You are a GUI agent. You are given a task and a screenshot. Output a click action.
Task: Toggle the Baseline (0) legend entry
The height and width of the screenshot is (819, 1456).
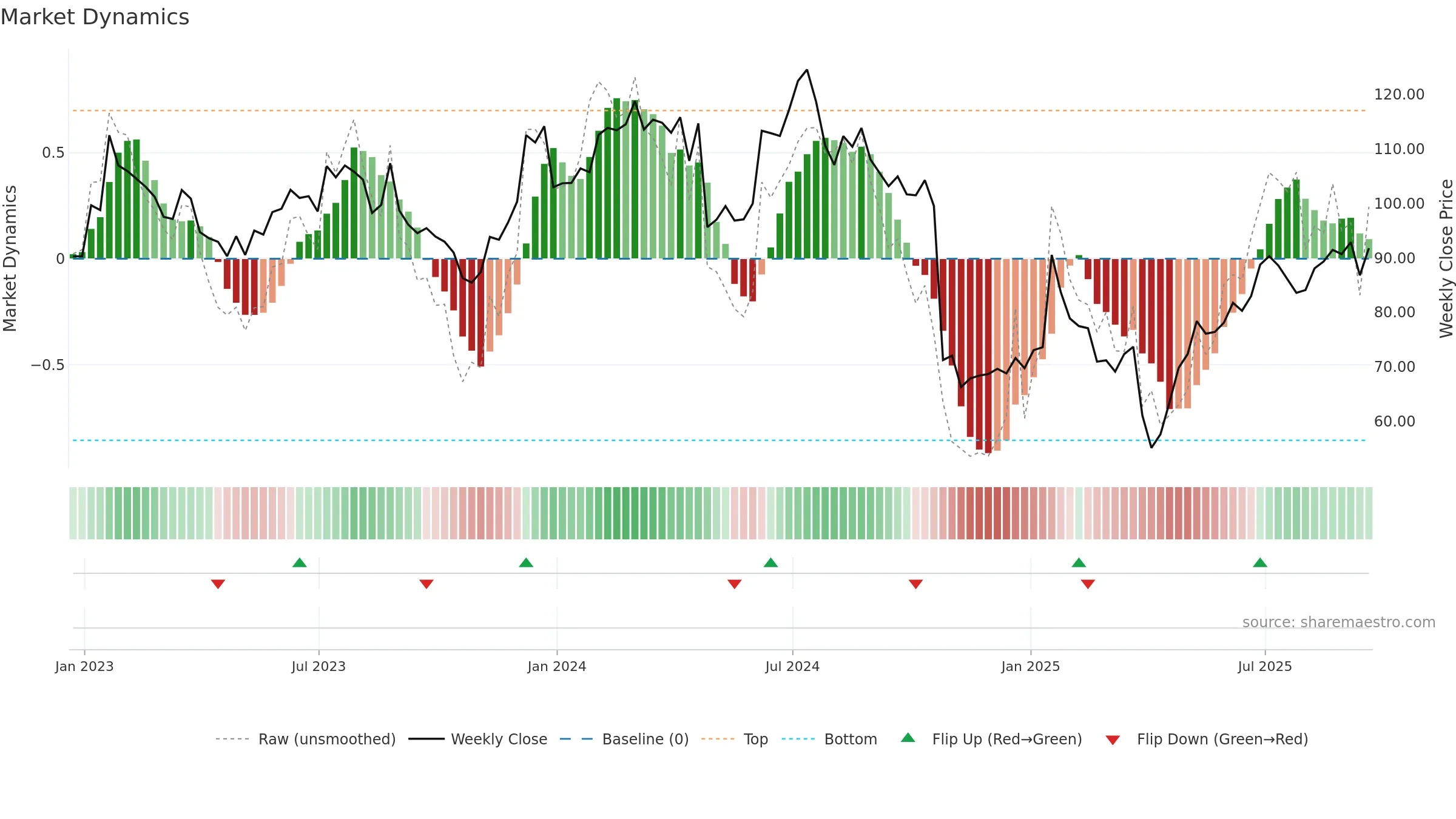624,739
